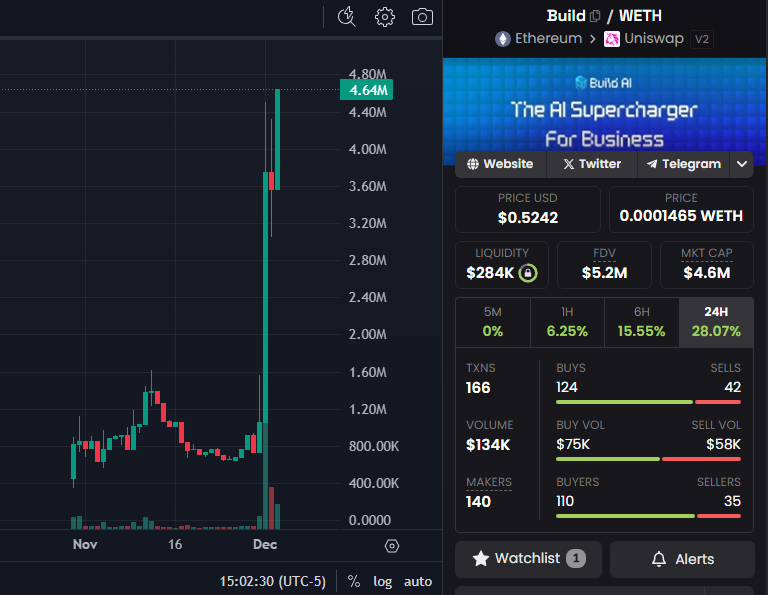The image size is (768, 595).
Task: Click the Dec date label on time axis
Action: pos(265,544)
